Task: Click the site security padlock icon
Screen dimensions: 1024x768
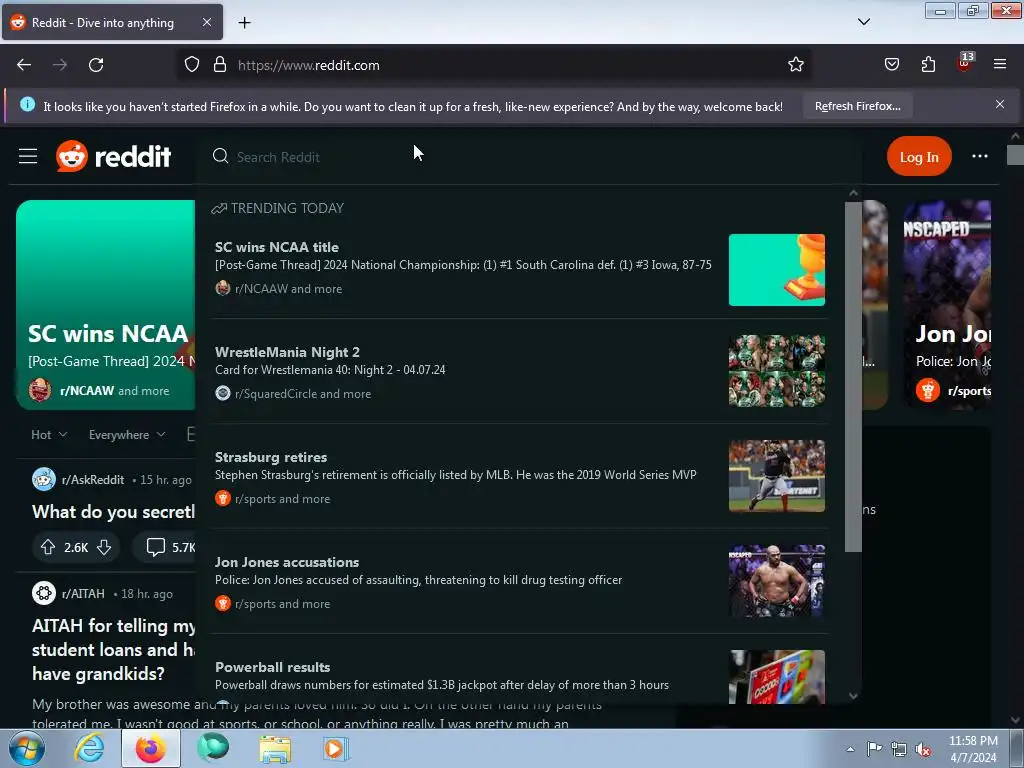Action: tap(220, 65)
